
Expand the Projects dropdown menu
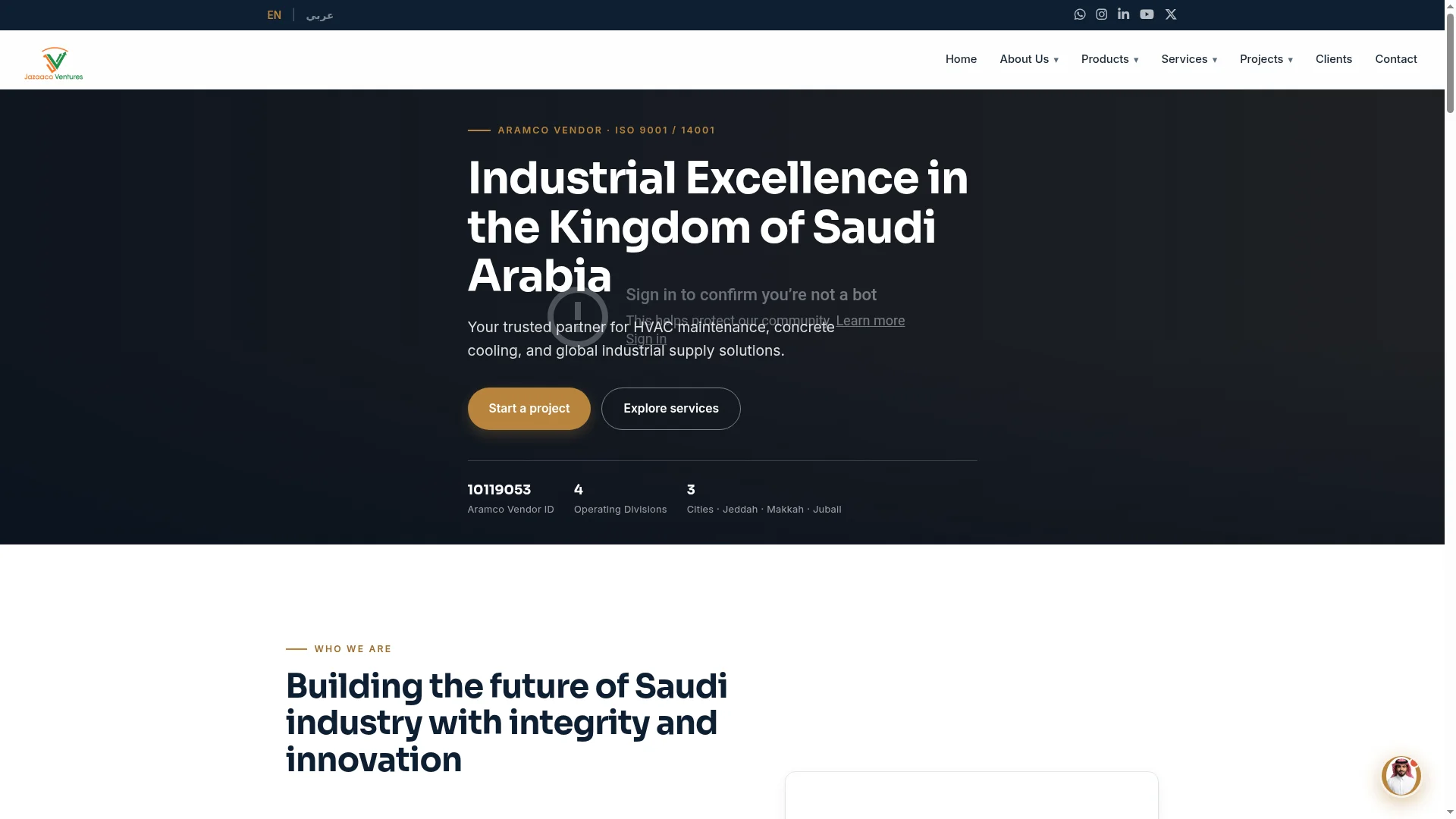1266,59
